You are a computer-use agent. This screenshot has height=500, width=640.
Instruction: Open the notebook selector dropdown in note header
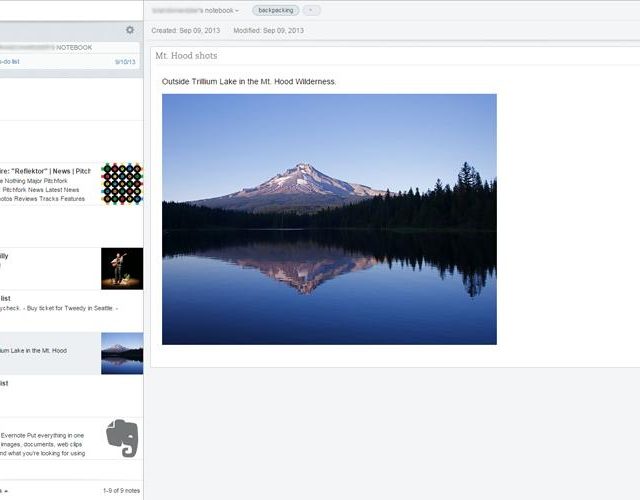pos(196,11)
